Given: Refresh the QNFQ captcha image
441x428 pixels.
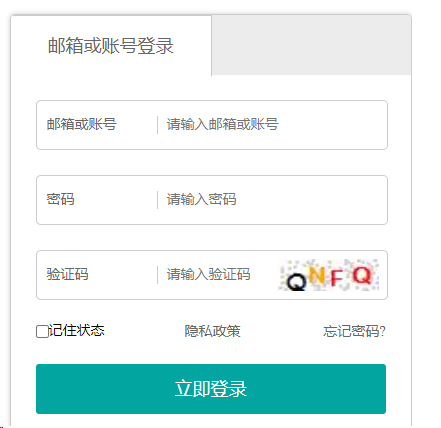Looking at the screenshot, I should (329, 275).
